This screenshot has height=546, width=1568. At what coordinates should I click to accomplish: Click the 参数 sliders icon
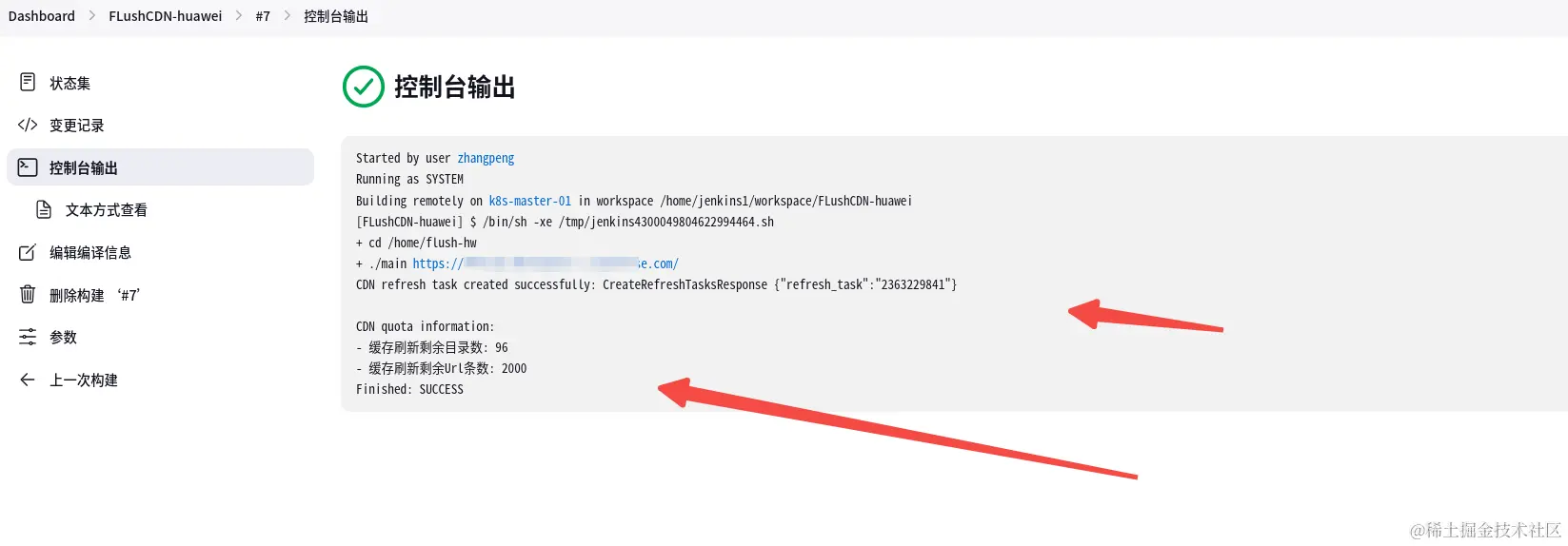(x=28, y=337)
